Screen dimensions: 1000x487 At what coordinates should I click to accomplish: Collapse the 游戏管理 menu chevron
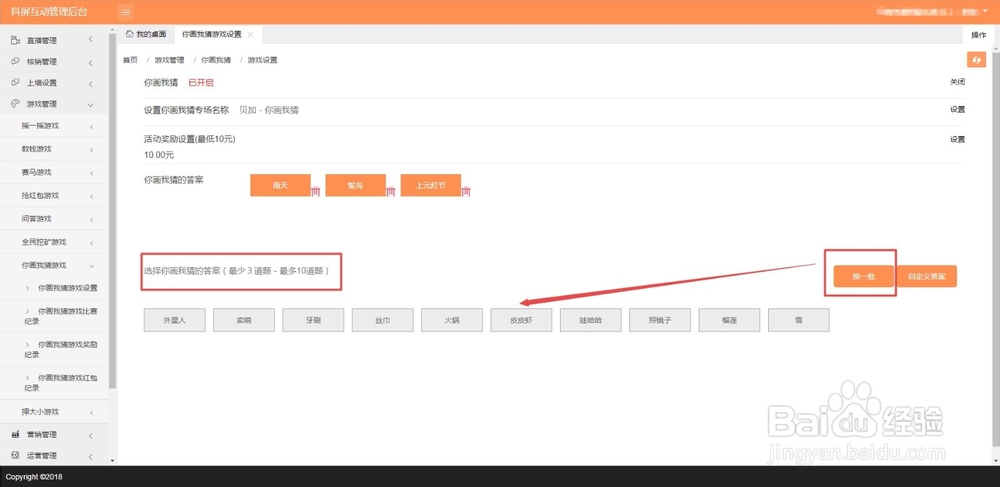click(x=91, y=105)
